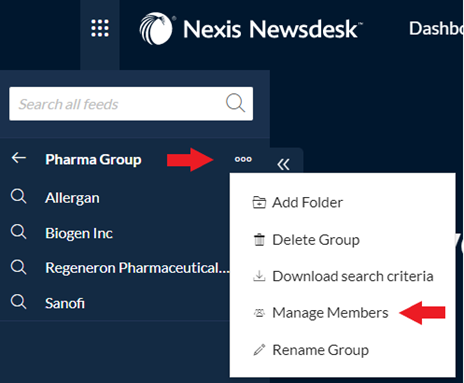Open Pharma Group three-dot options menu
The height and width of the screenshot is (383, 464).
tap(243, 159)
